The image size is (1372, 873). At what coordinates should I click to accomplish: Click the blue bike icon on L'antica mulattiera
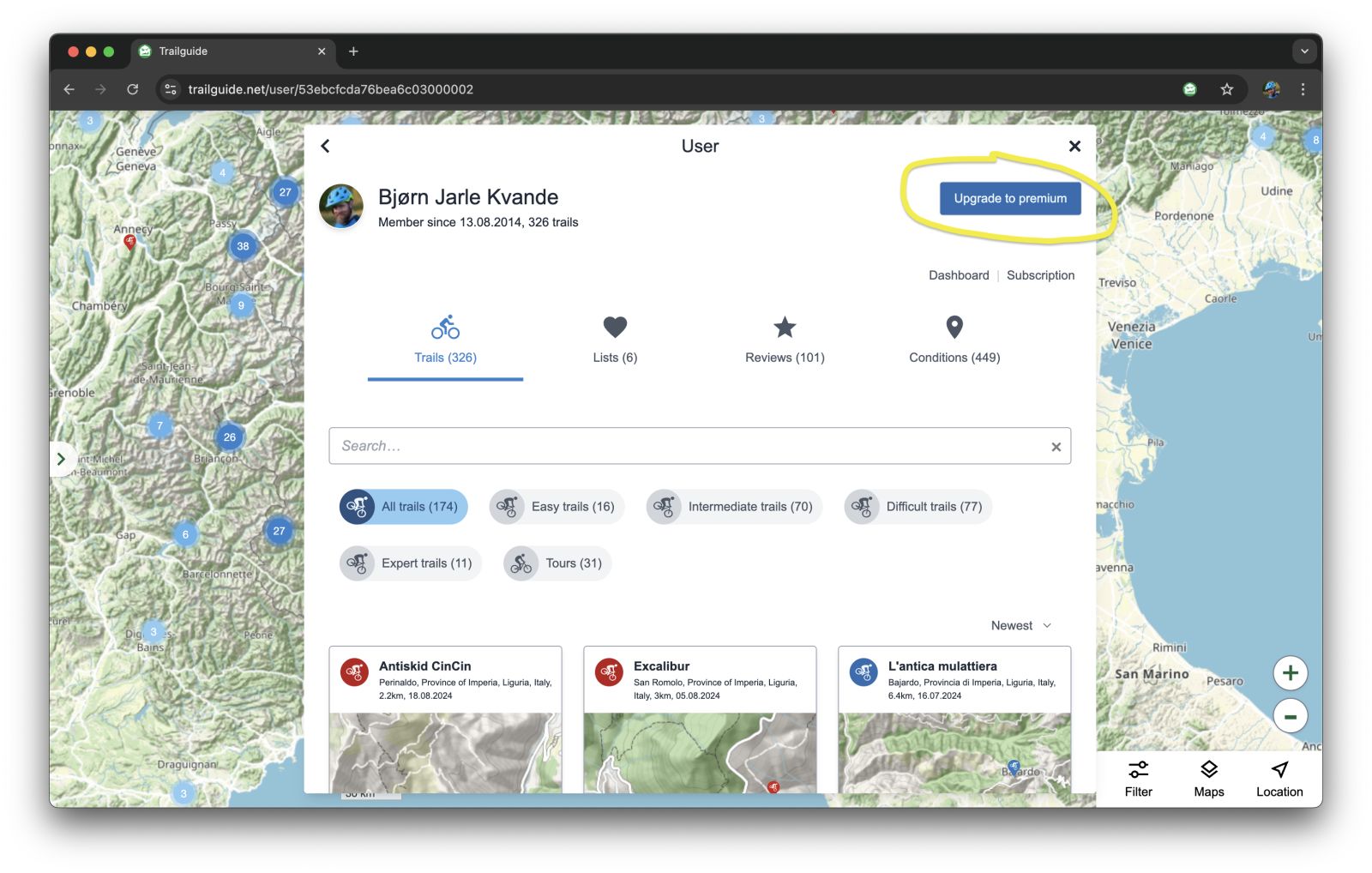(x=864, y=672)
